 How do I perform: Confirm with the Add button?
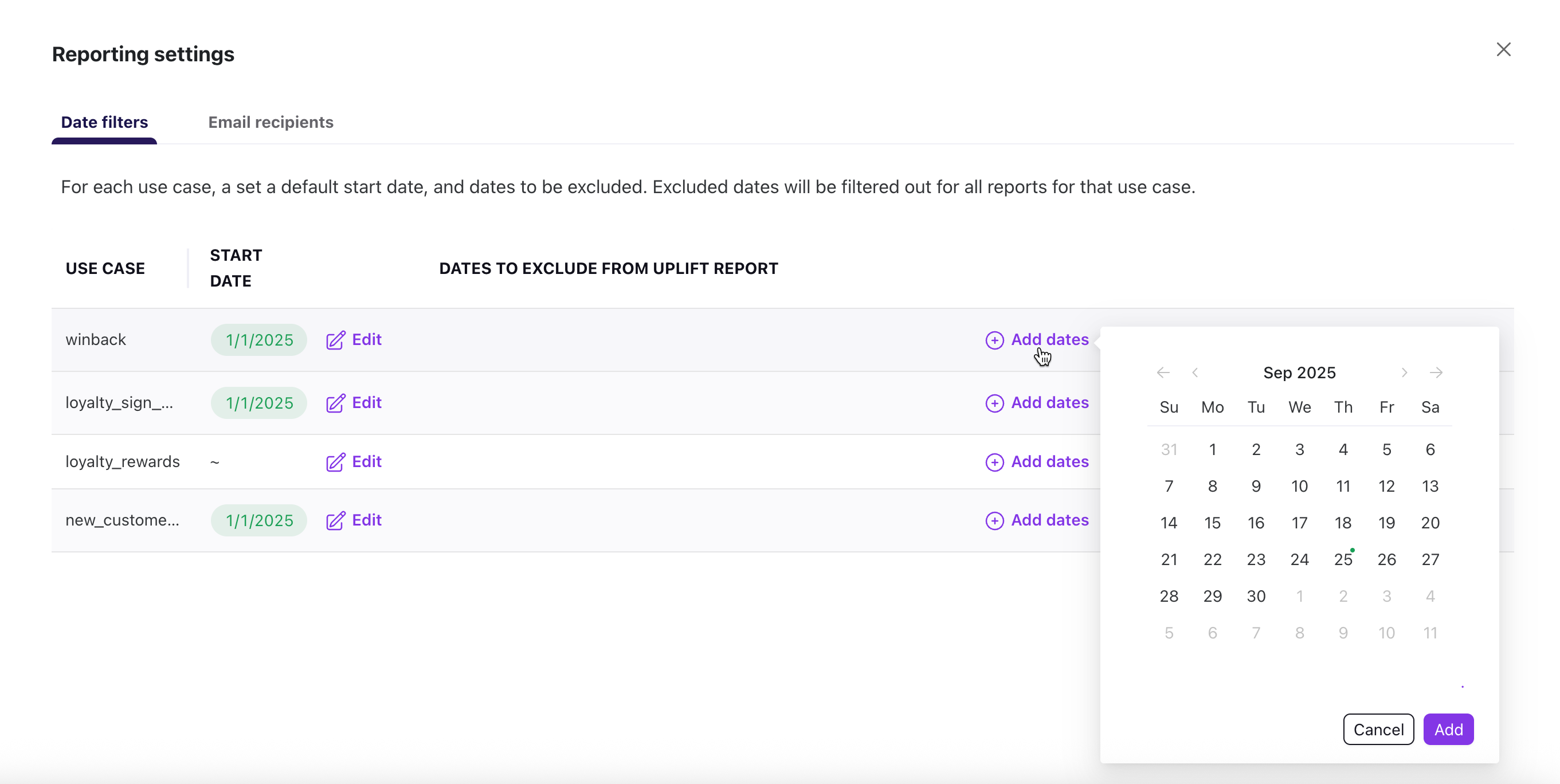coord(1448,729)
